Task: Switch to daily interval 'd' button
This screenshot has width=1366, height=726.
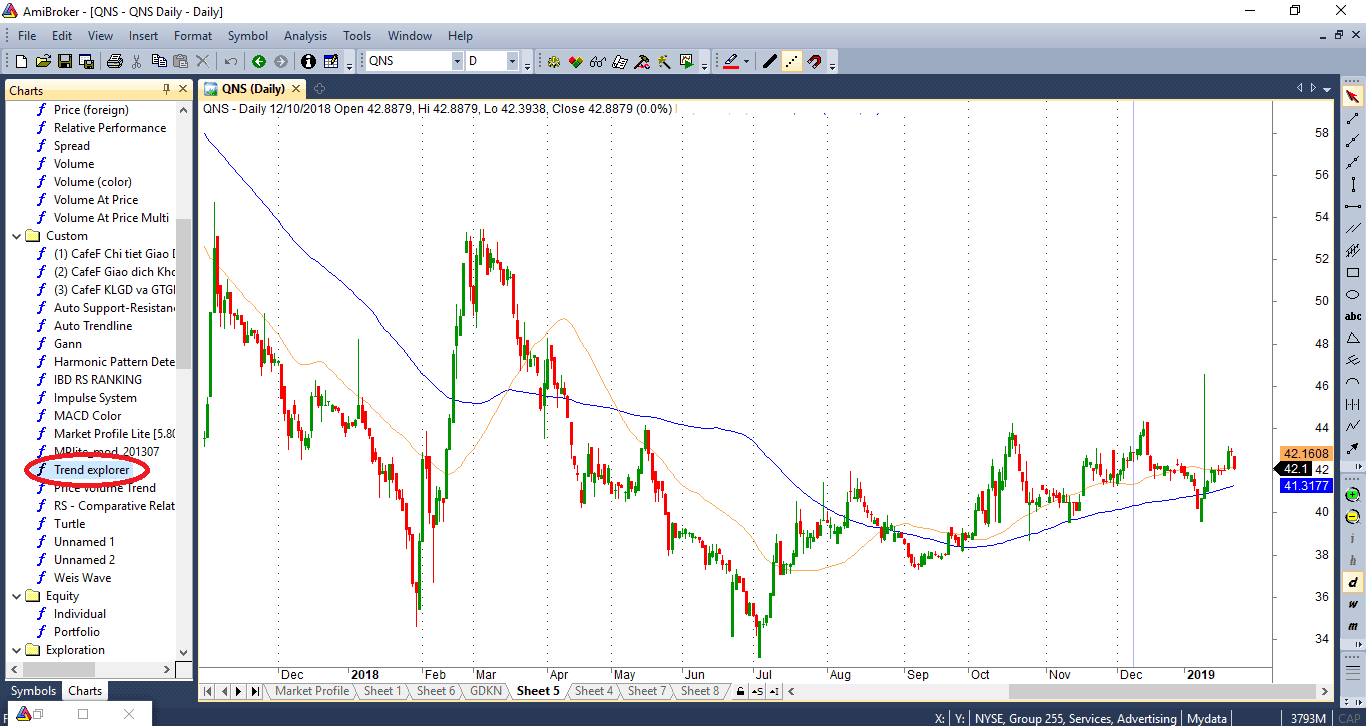Action: pos(1353,582)
